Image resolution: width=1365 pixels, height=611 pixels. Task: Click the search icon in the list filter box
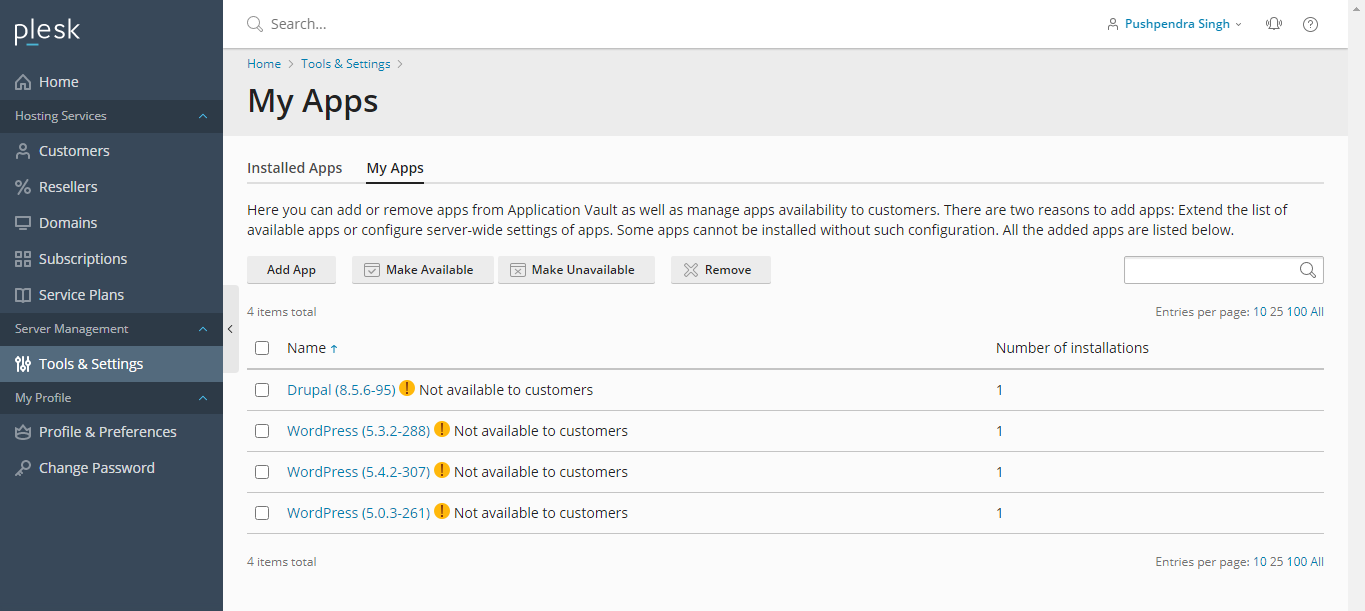1308,270
